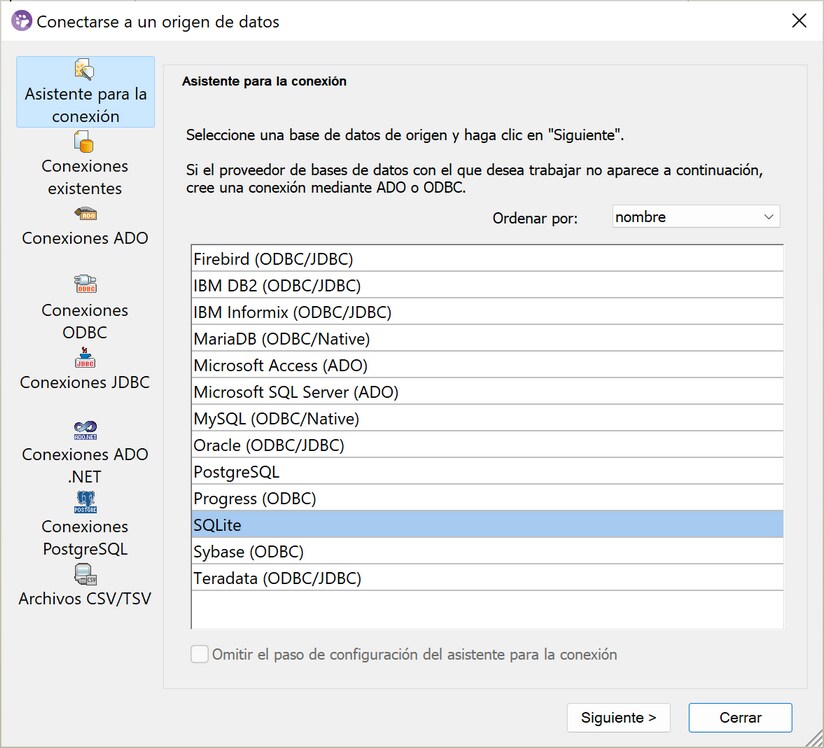824x748 pixels.
Task: Open the Conexiones ODBC icon
Action: pyautogui.click(x=85, y=285)
